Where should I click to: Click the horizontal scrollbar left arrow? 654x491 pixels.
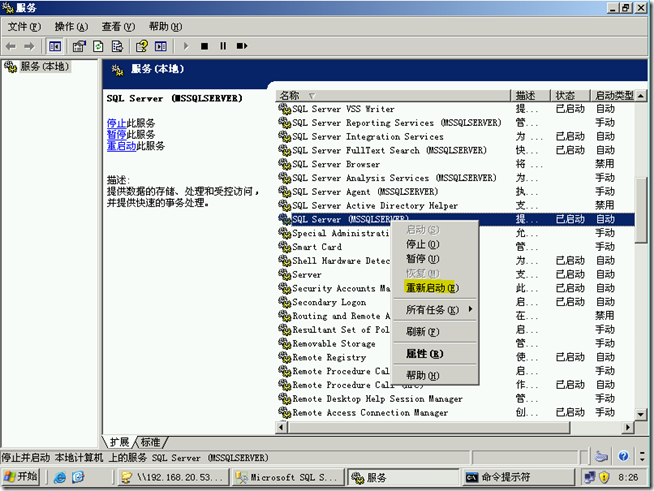(282, 427)
